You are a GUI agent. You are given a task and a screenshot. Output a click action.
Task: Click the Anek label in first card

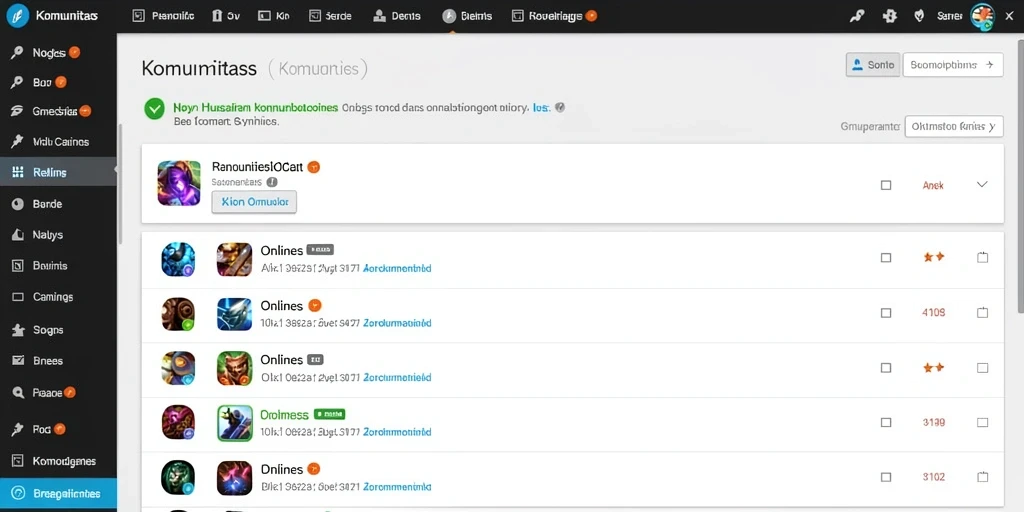click(933, 185)
